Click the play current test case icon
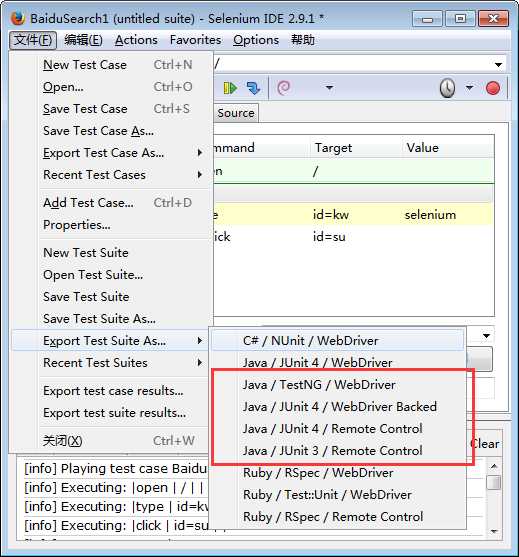Screen dimensions: 519x557 230,88
